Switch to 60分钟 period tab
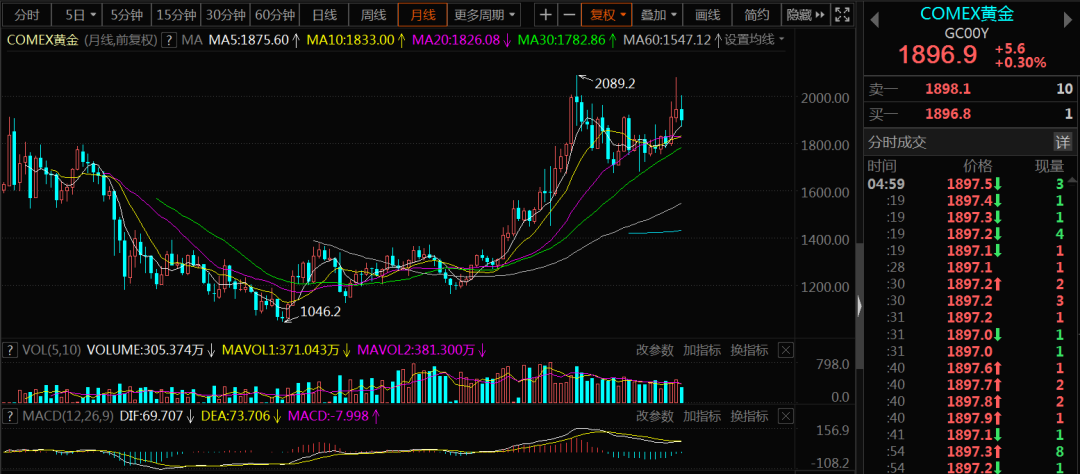1080x474 pixels. [x=275, y=14]
